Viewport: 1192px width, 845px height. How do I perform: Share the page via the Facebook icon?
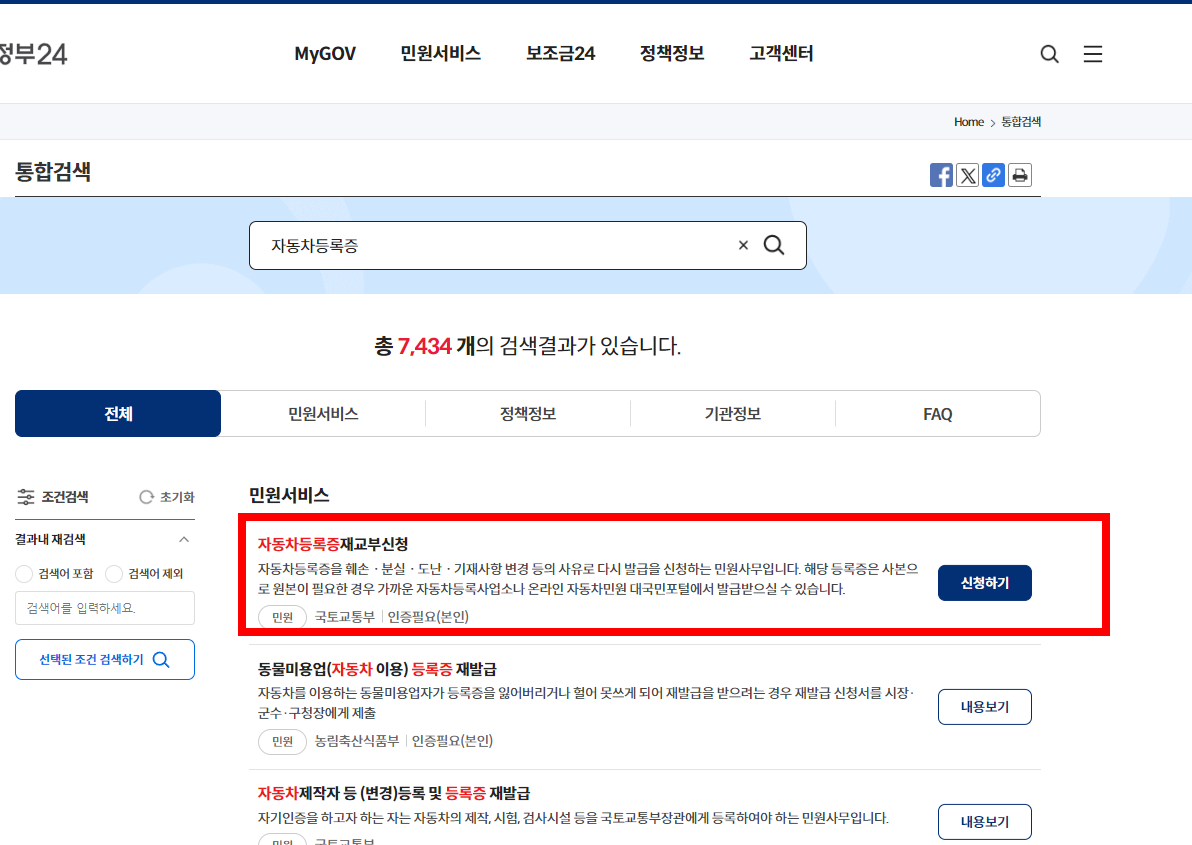click(x=941, y=175)
